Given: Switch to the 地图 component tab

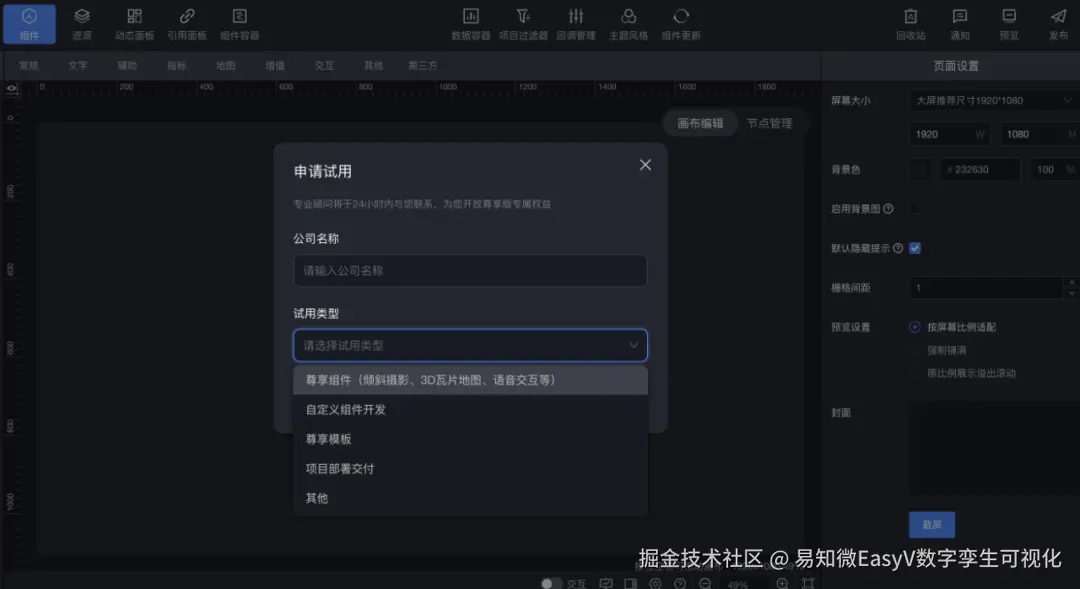Looking at the screenshot, I should tap(225, 65).
